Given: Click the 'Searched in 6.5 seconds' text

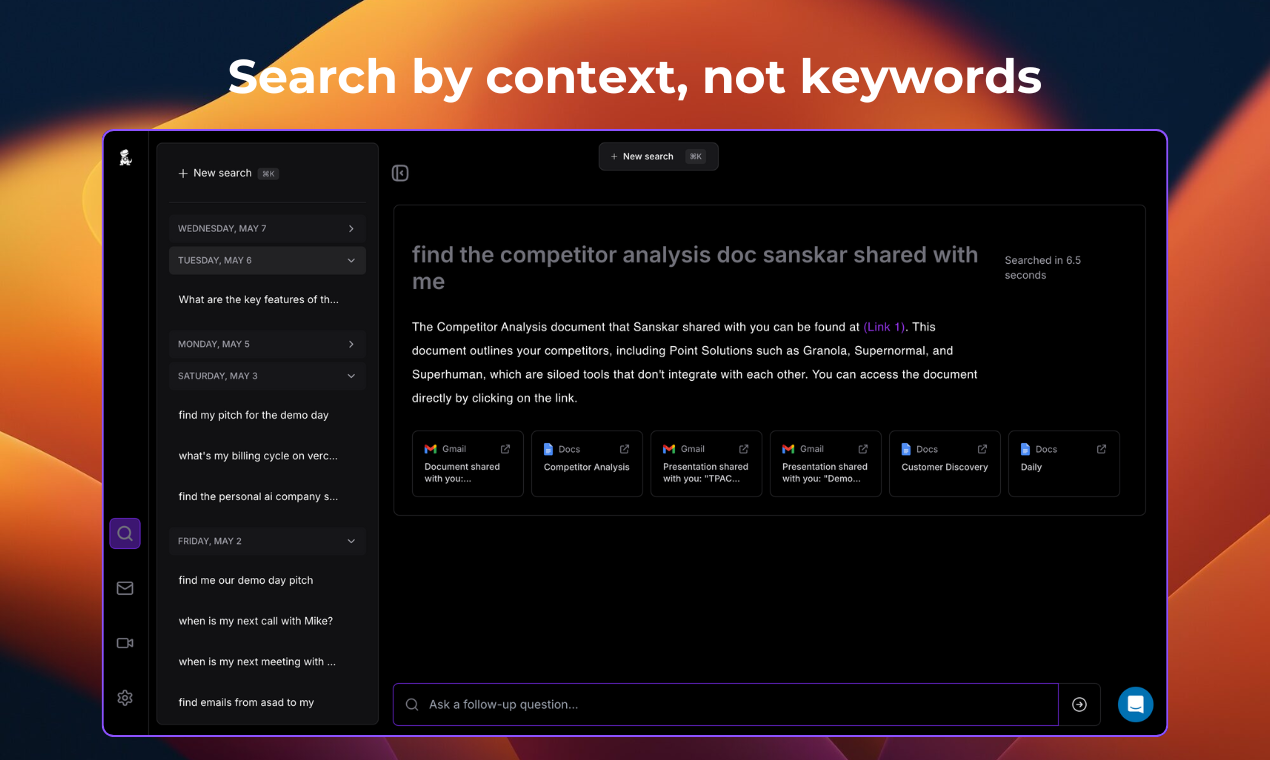Looking at the screenshot, I should [1043, 267].
